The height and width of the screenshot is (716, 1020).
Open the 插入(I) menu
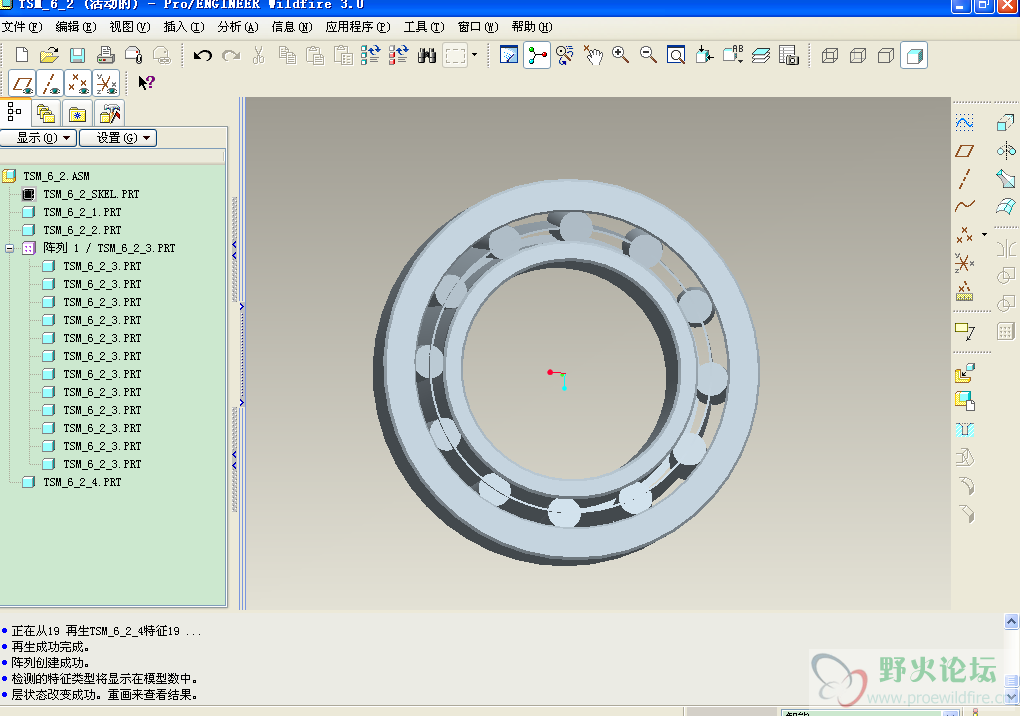183,27
